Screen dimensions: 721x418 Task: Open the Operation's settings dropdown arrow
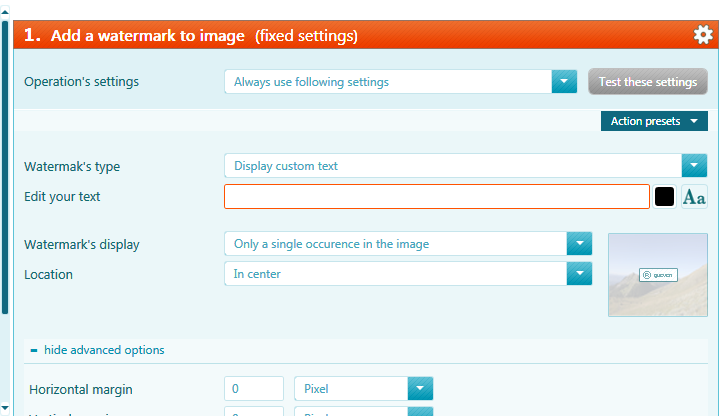564,82
